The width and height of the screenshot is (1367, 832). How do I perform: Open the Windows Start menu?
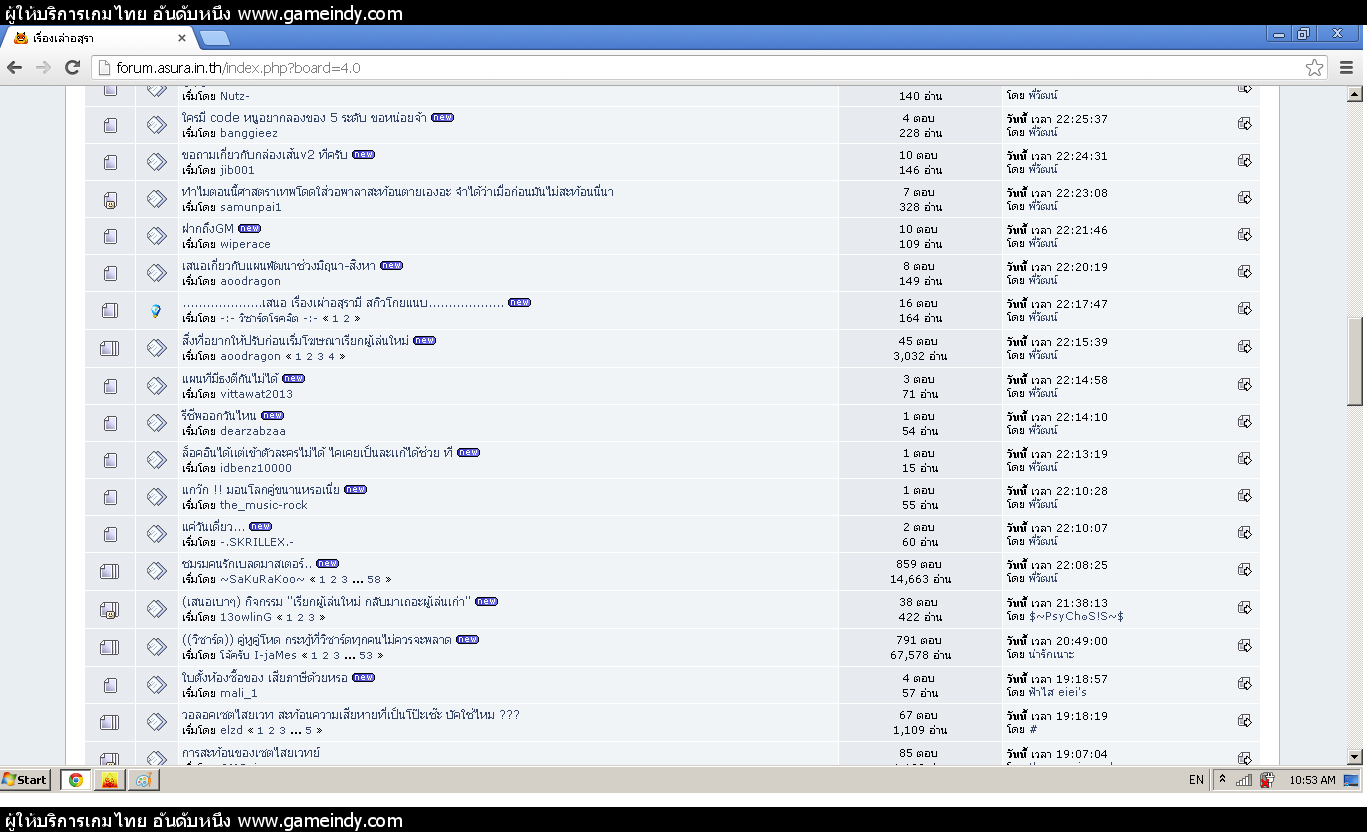(27, 780)
